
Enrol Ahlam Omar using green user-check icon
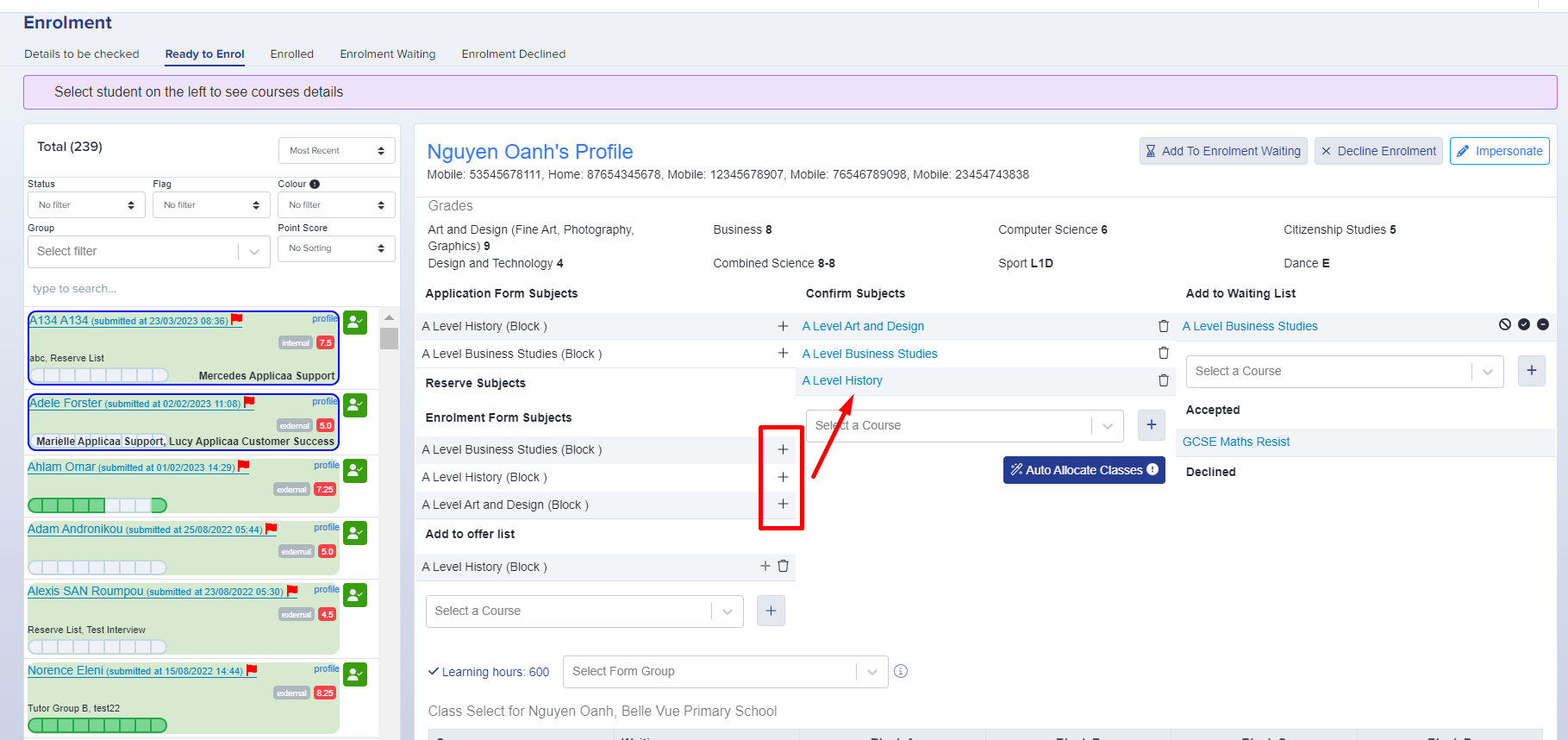355,471
